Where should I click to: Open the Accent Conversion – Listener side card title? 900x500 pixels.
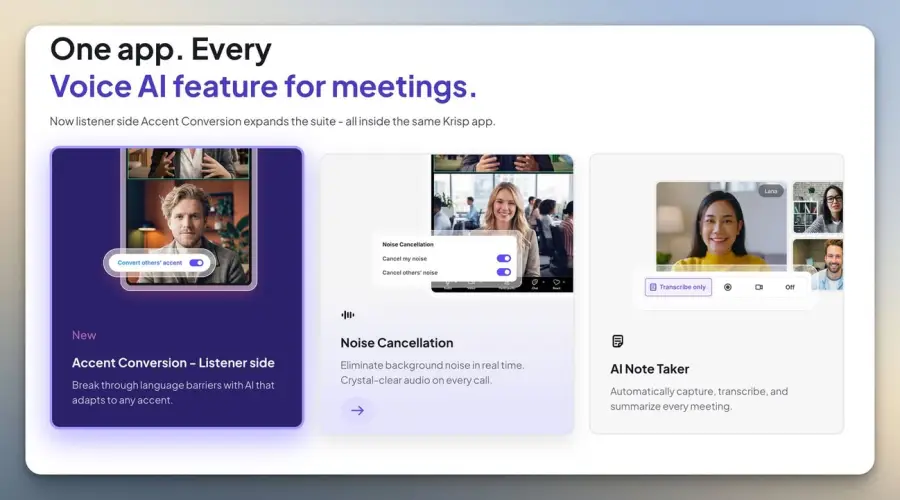tap(173, 363)
